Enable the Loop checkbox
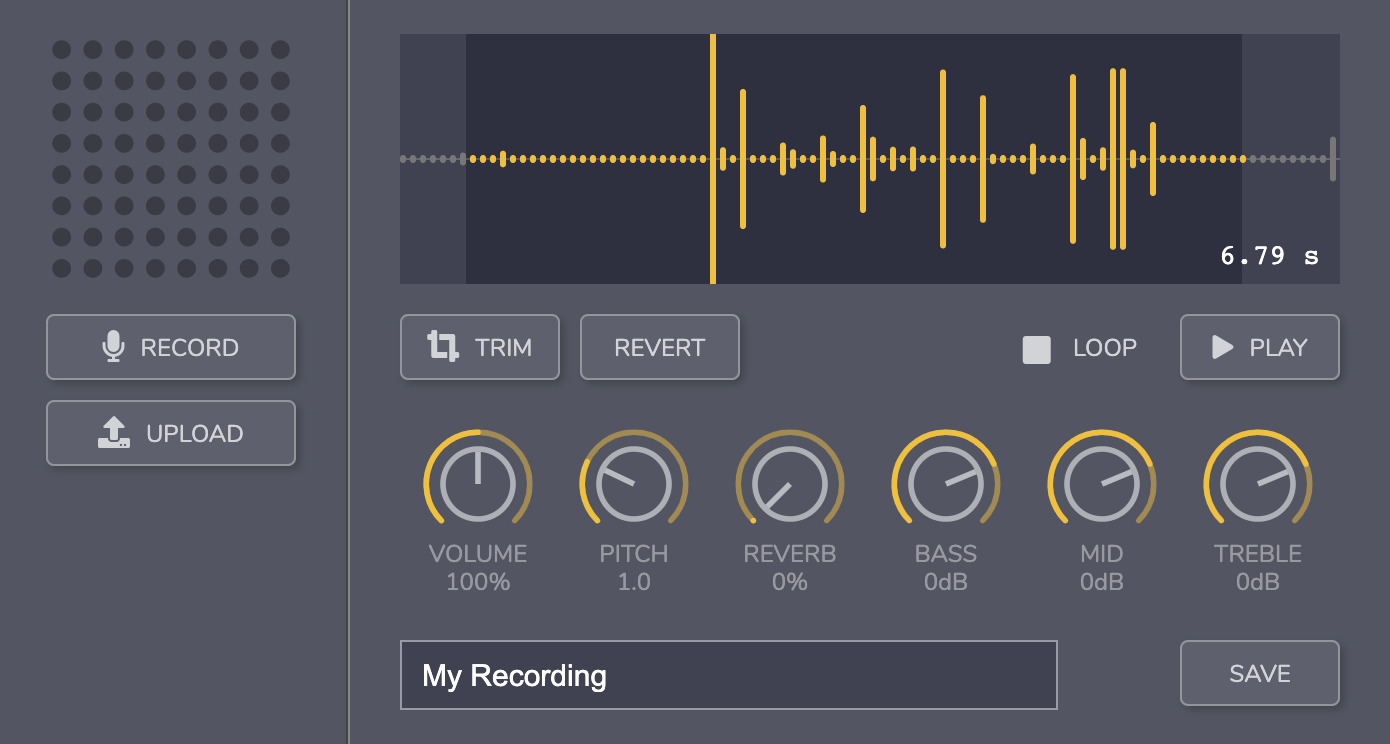 (x=1037, y=348)
